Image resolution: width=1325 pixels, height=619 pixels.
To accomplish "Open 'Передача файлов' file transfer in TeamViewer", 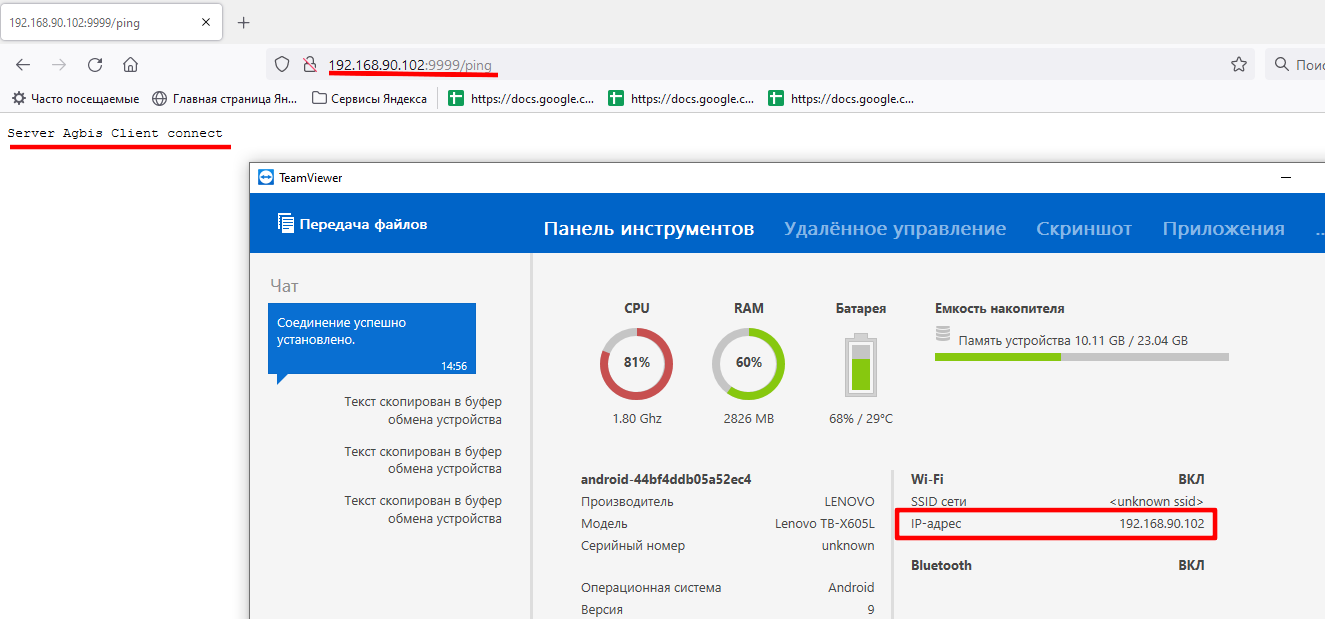I will 352,224.
